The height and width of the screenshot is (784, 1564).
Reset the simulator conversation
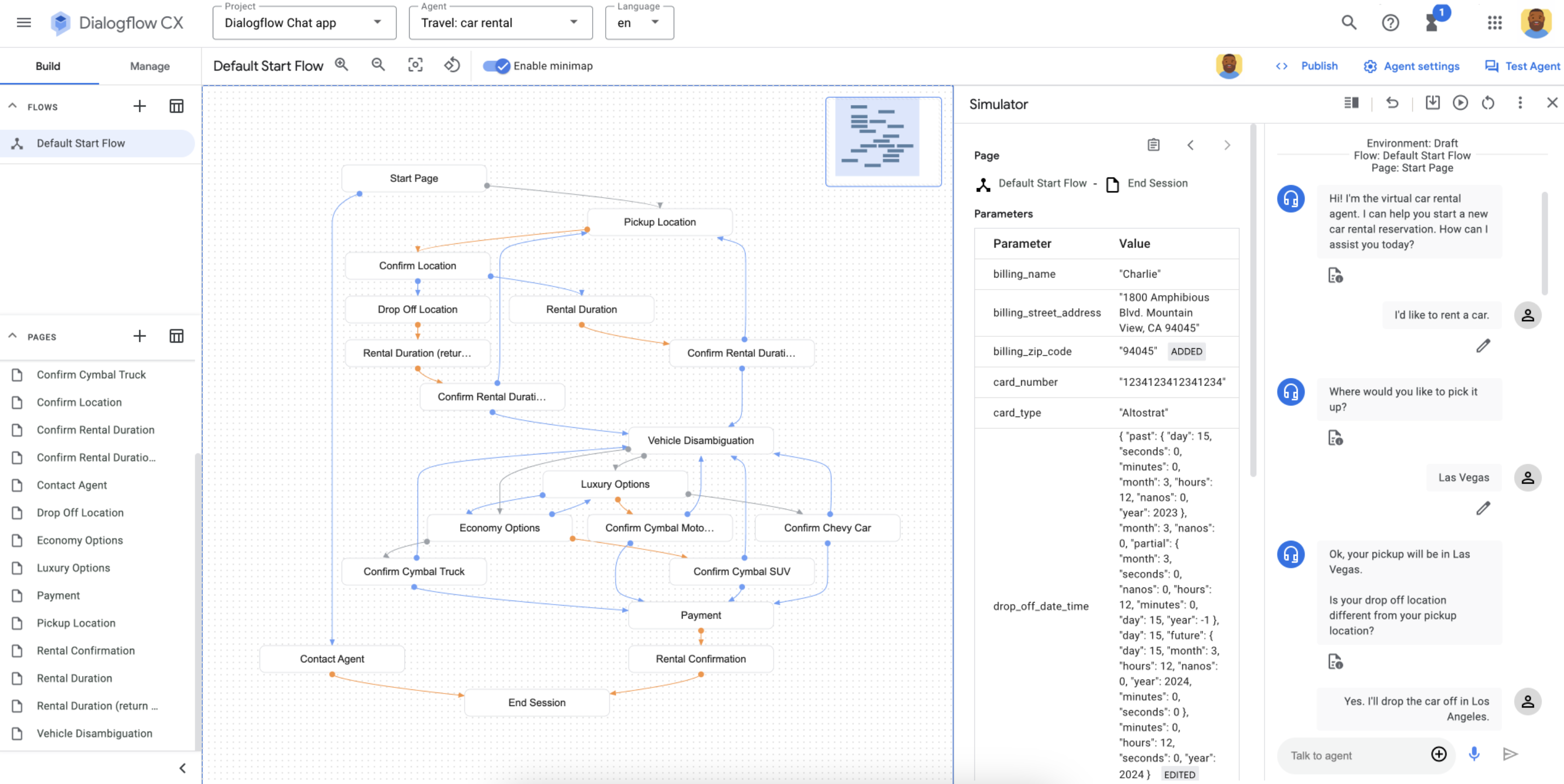pos(1488,102)
